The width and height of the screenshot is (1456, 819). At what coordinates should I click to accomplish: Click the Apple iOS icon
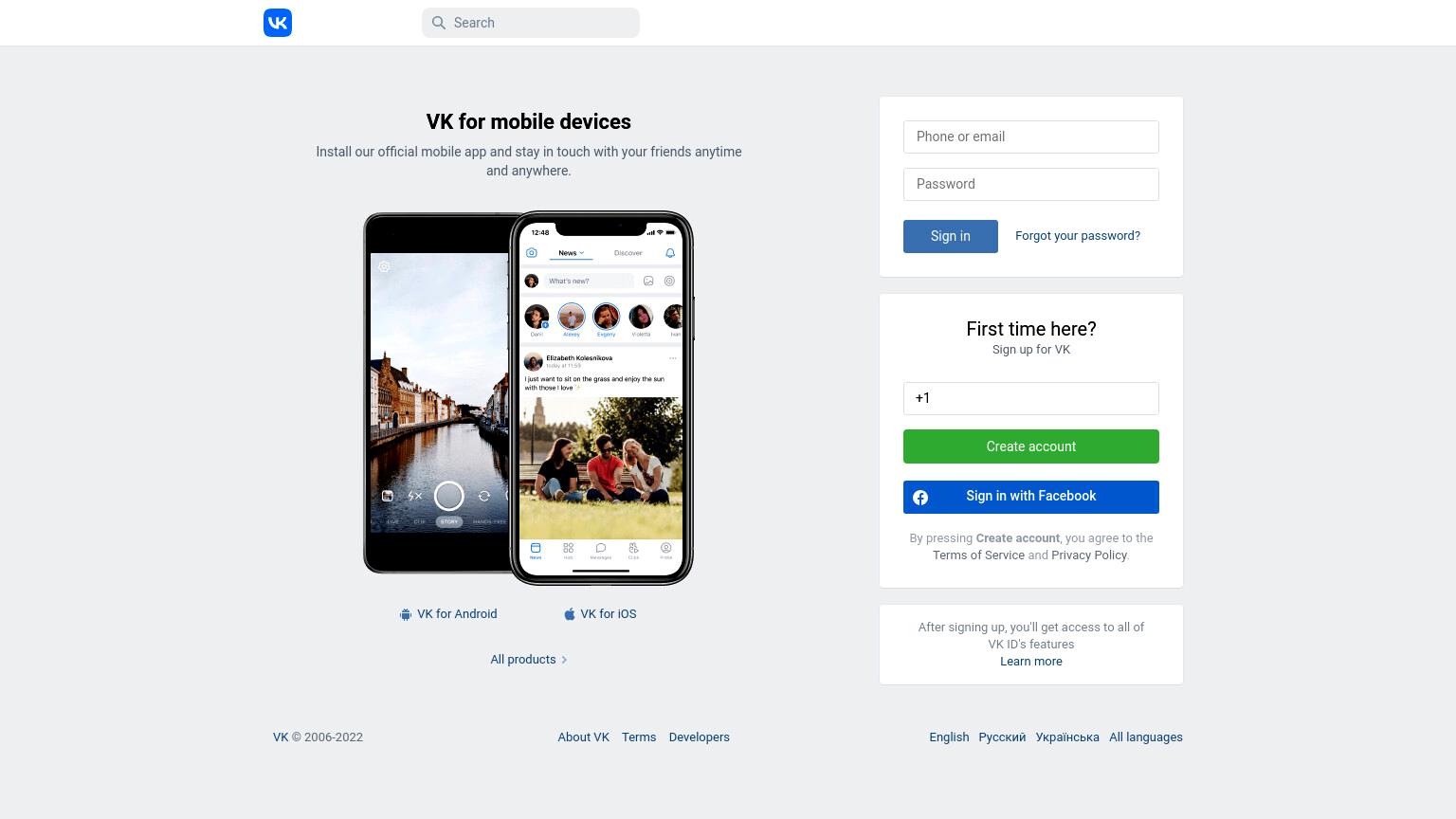click(x=570, y=614)
